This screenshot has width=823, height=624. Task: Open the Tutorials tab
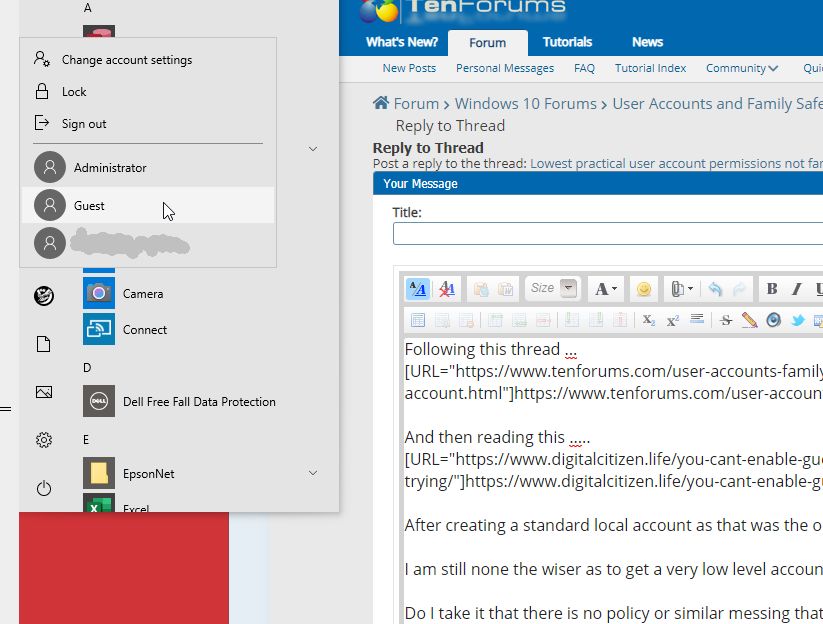click(567, 42)
